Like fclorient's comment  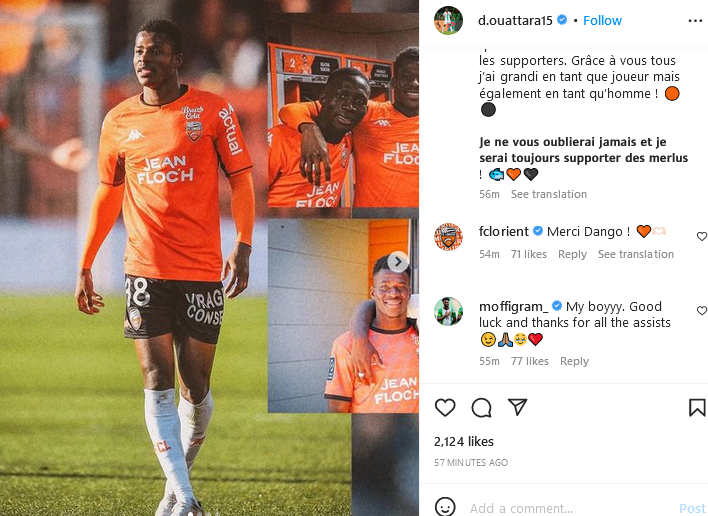[x=702, y=237]
